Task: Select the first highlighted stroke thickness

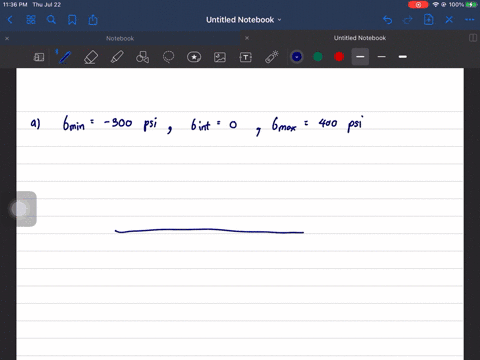Action: [360, 57]
